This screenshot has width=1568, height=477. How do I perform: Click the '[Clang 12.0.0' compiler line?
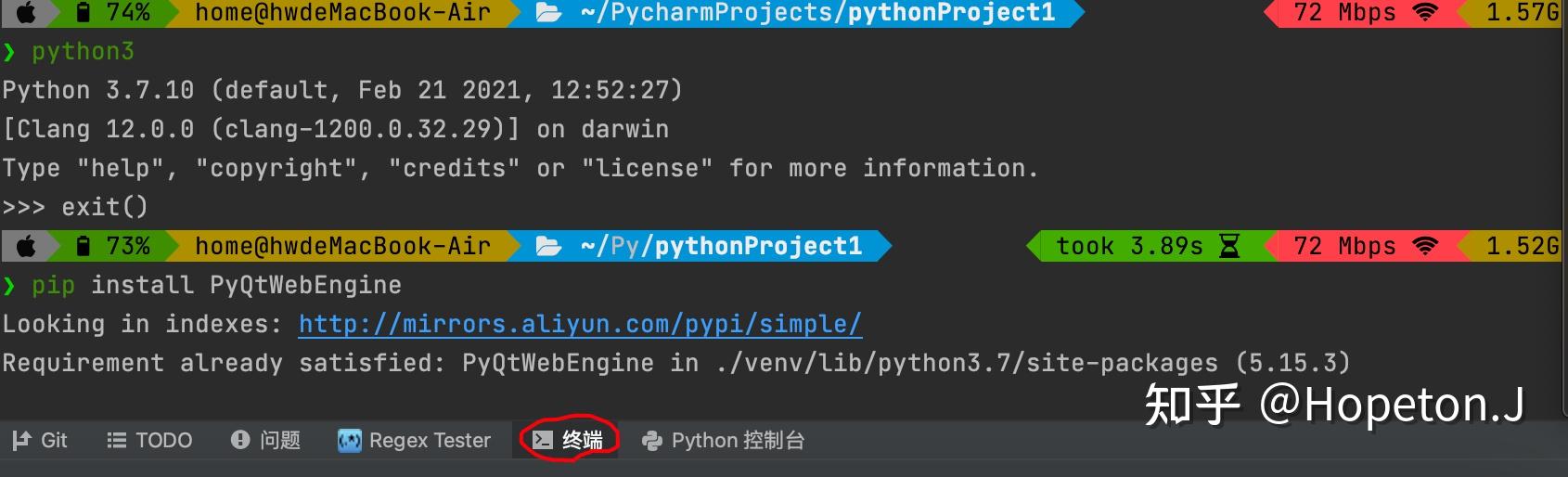[x=335, y=129]
